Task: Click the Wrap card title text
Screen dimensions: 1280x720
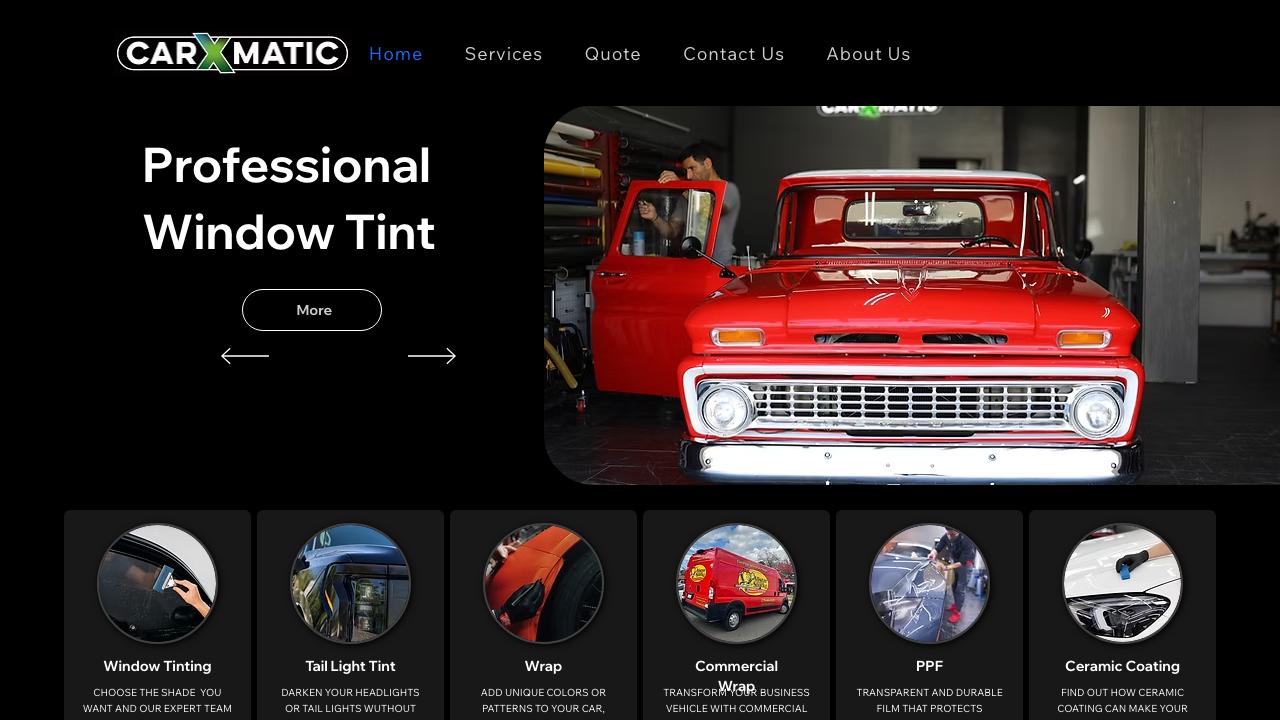Action: coord(543,666)
